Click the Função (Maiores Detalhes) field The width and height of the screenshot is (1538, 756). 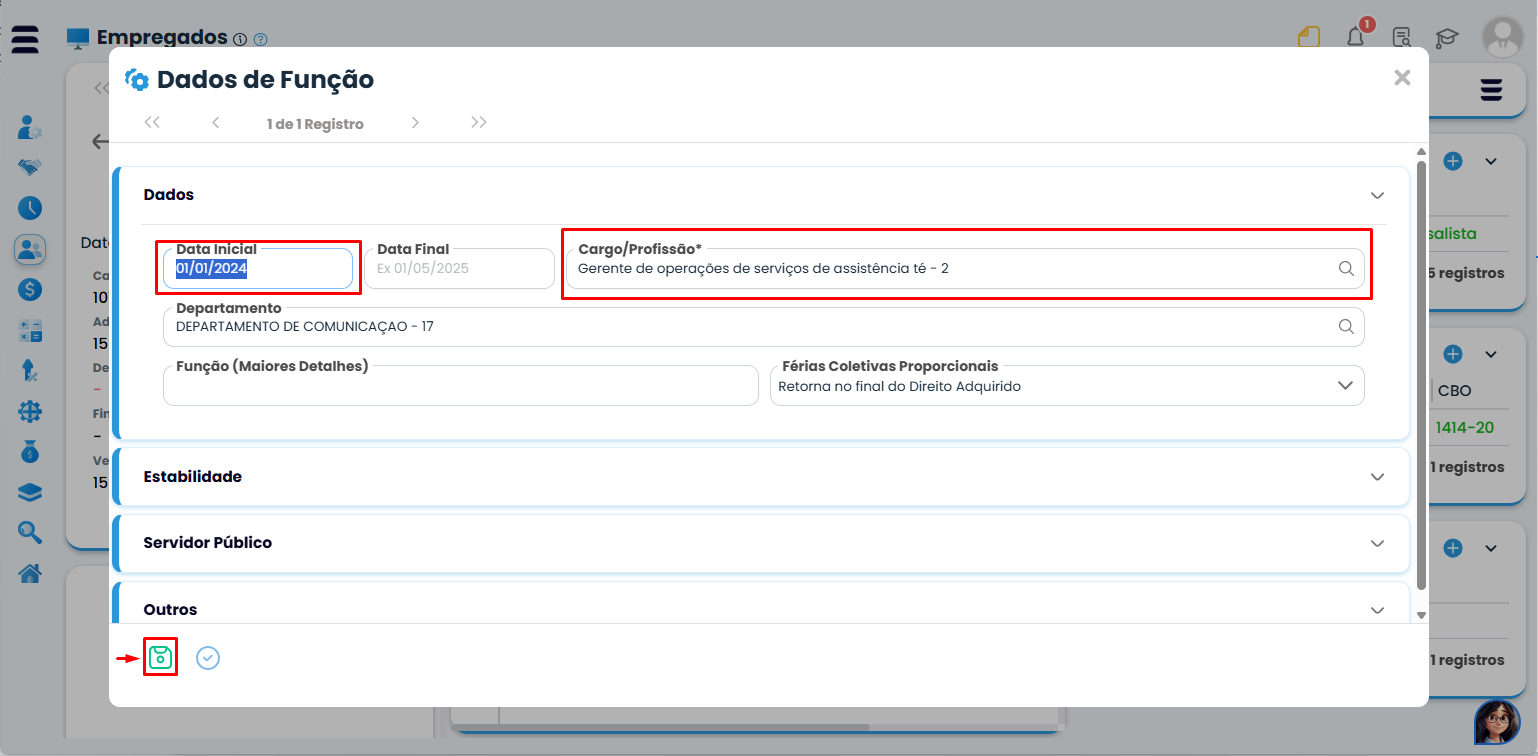coord(460,385)
